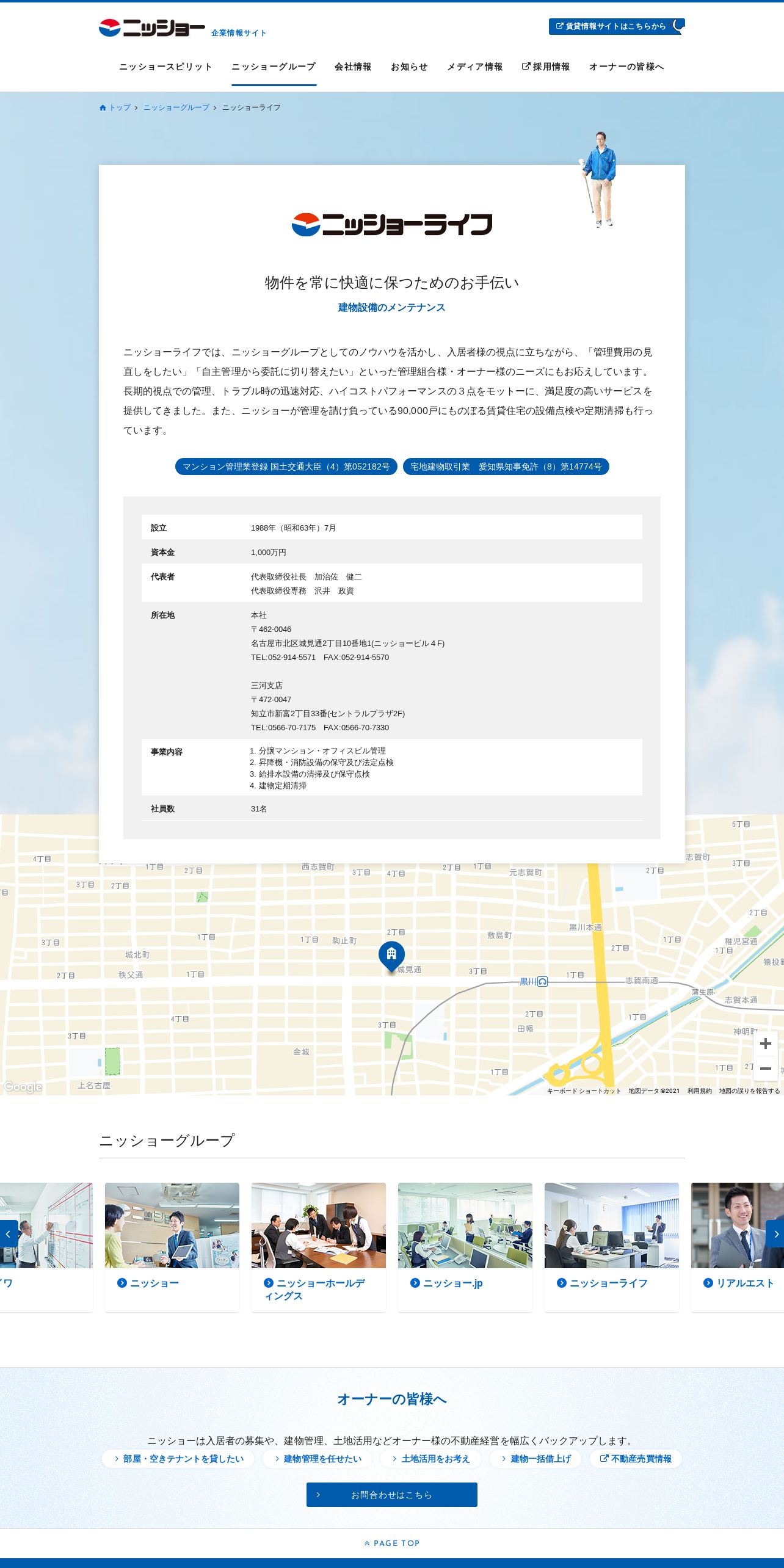Open map 利用規約 link
Screen dimensions: 784x1568
tap(700, 1091)
